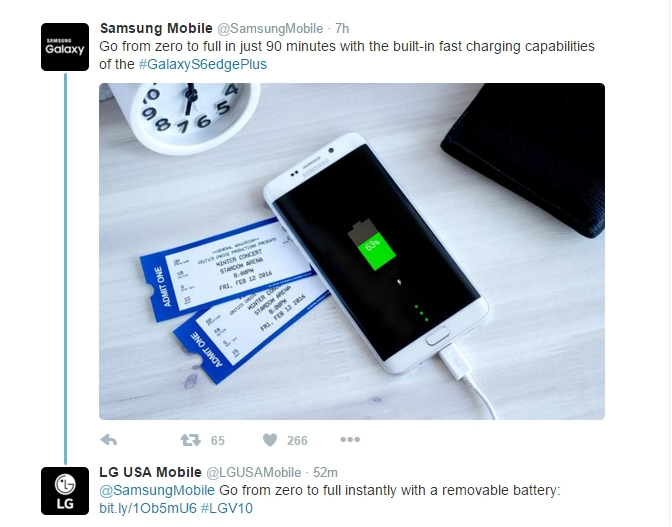This screenshot has width=672, height=527.
Task: View the 266 likes count
Action: pos(297,440)
